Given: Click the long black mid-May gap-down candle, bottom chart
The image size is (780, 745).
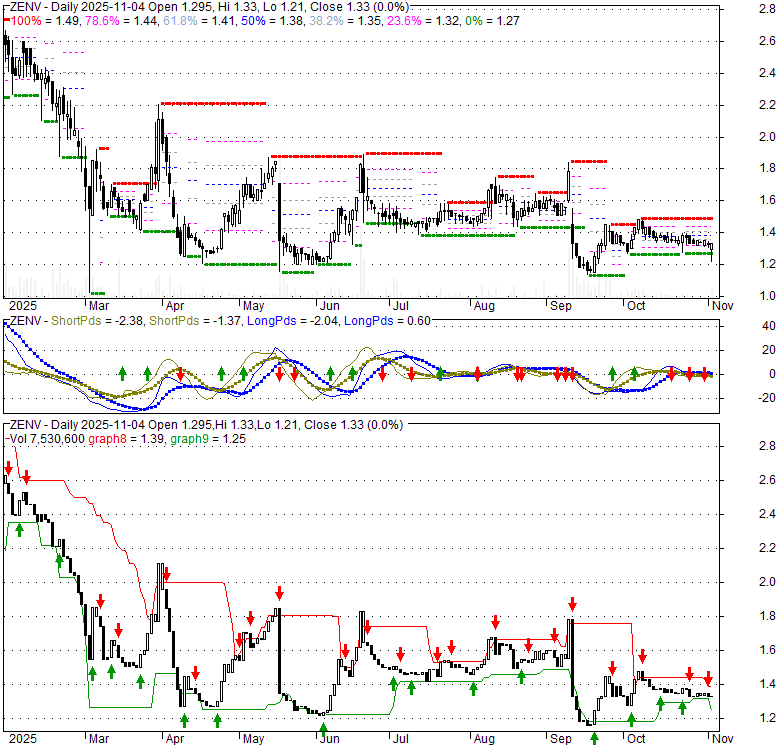Looking at the screenshot, I should (280, 651).
